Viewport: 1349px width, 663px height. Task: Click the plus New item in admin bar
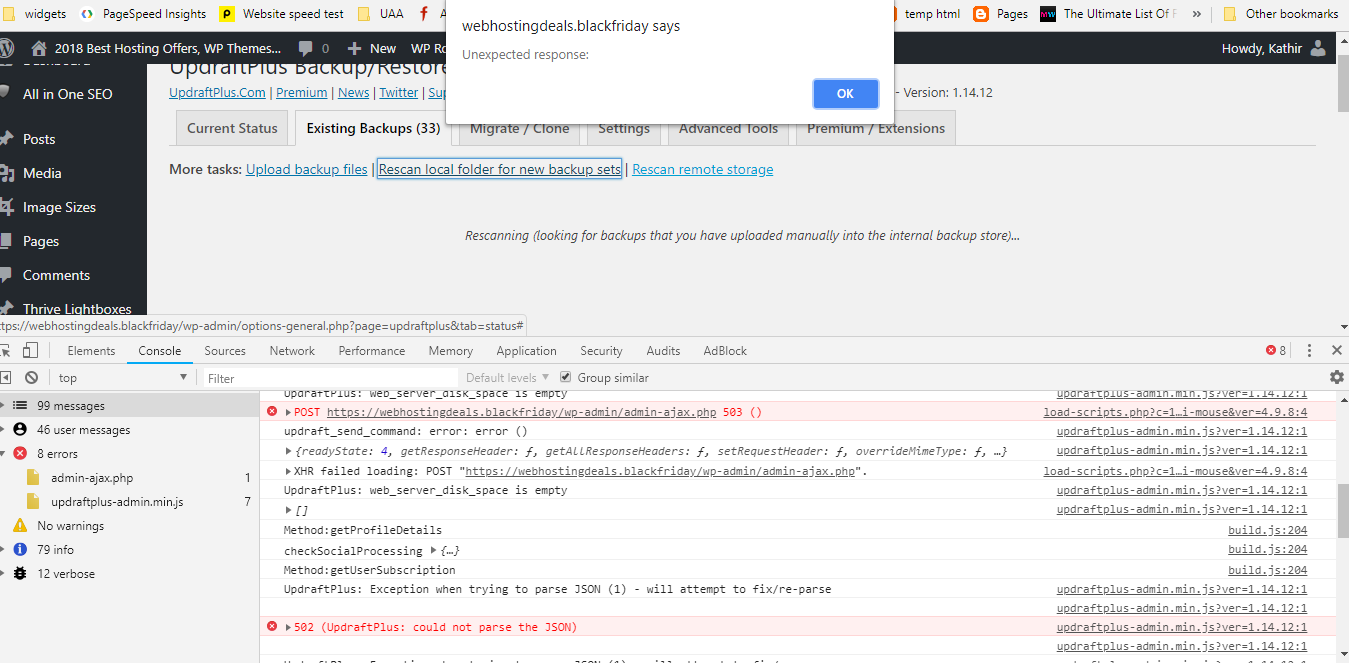(372, 48)
